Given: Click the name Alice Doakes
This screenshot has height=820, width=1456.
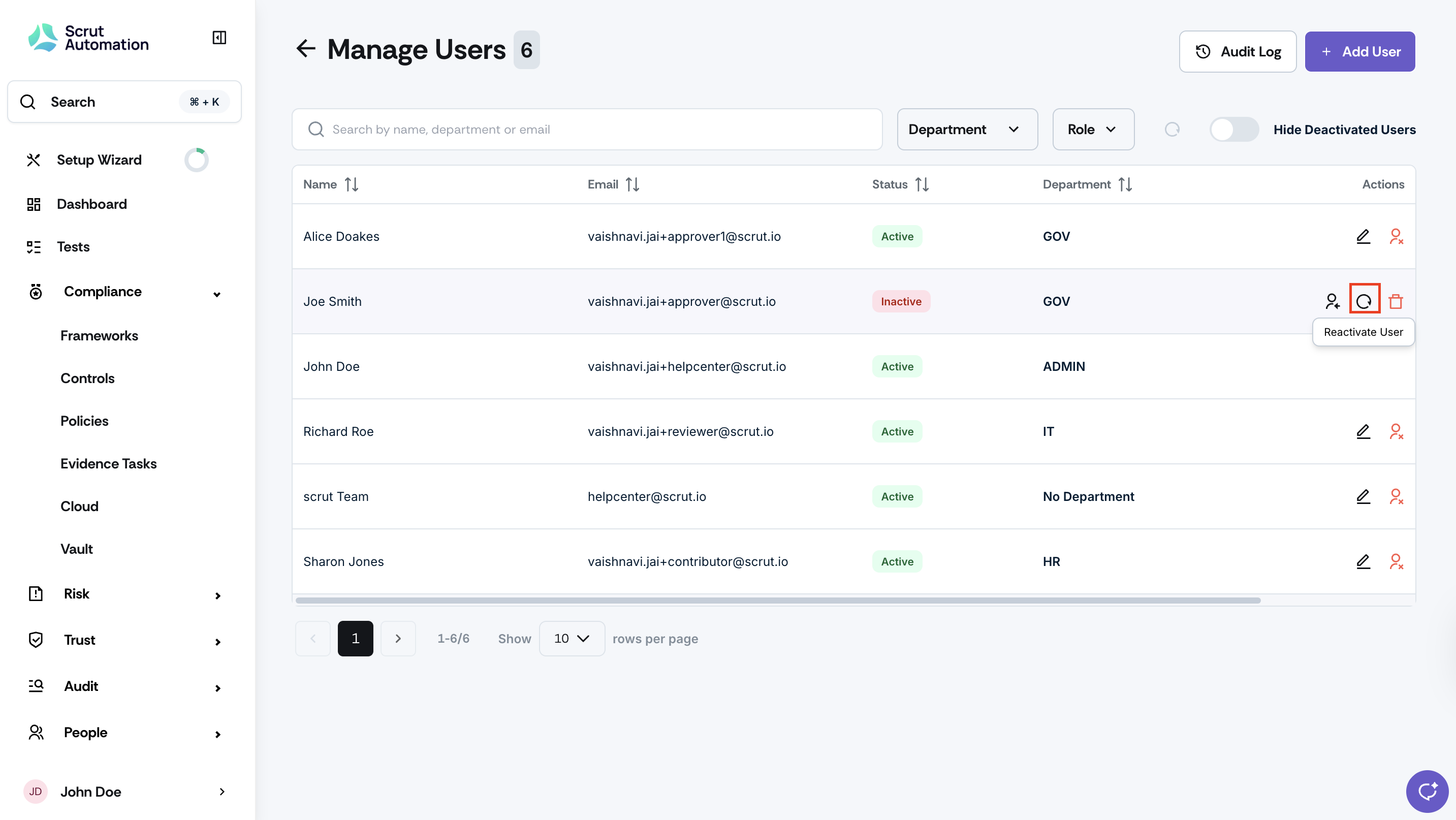Looking at the screenshot, I should click(341, 236).
